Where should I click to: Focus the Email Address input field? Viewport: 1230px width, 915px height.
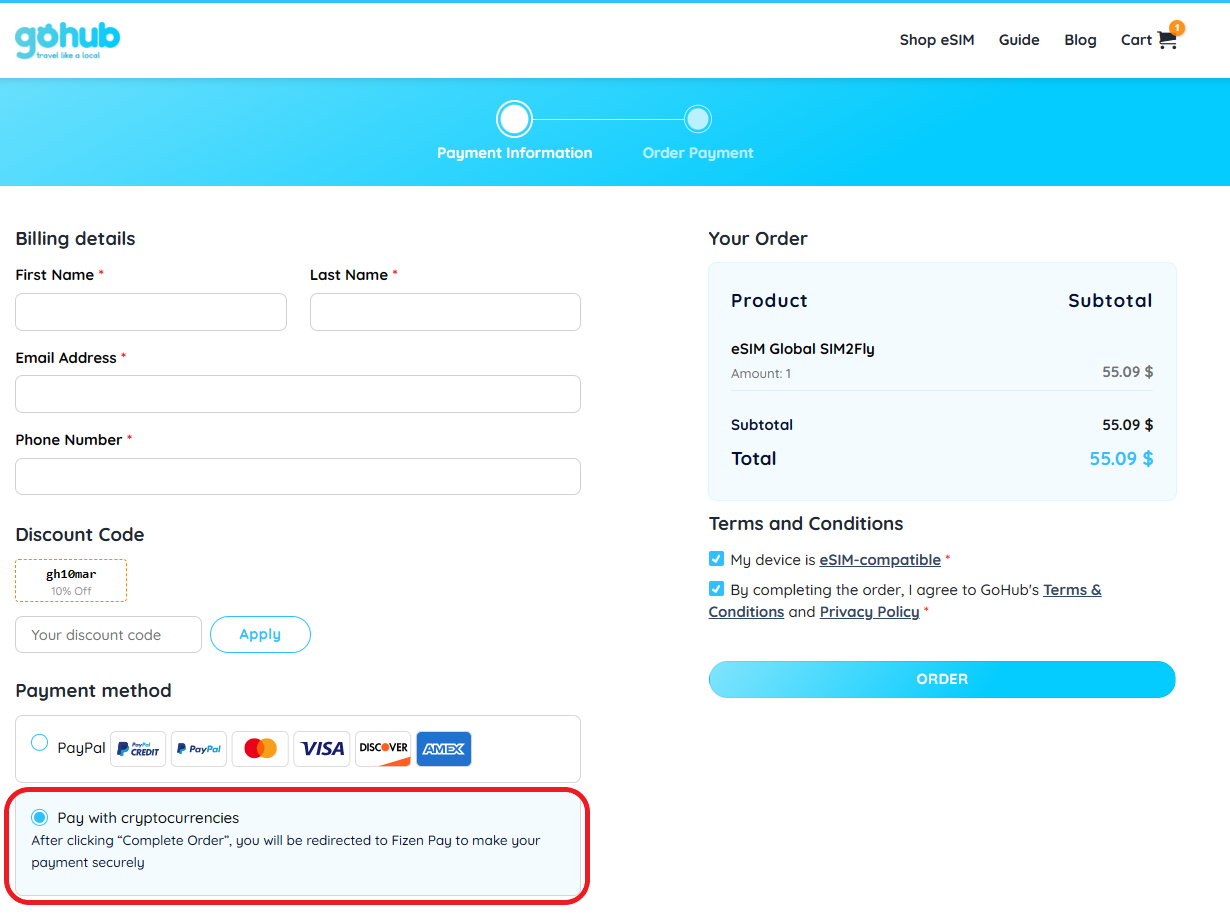pos(298,394)
